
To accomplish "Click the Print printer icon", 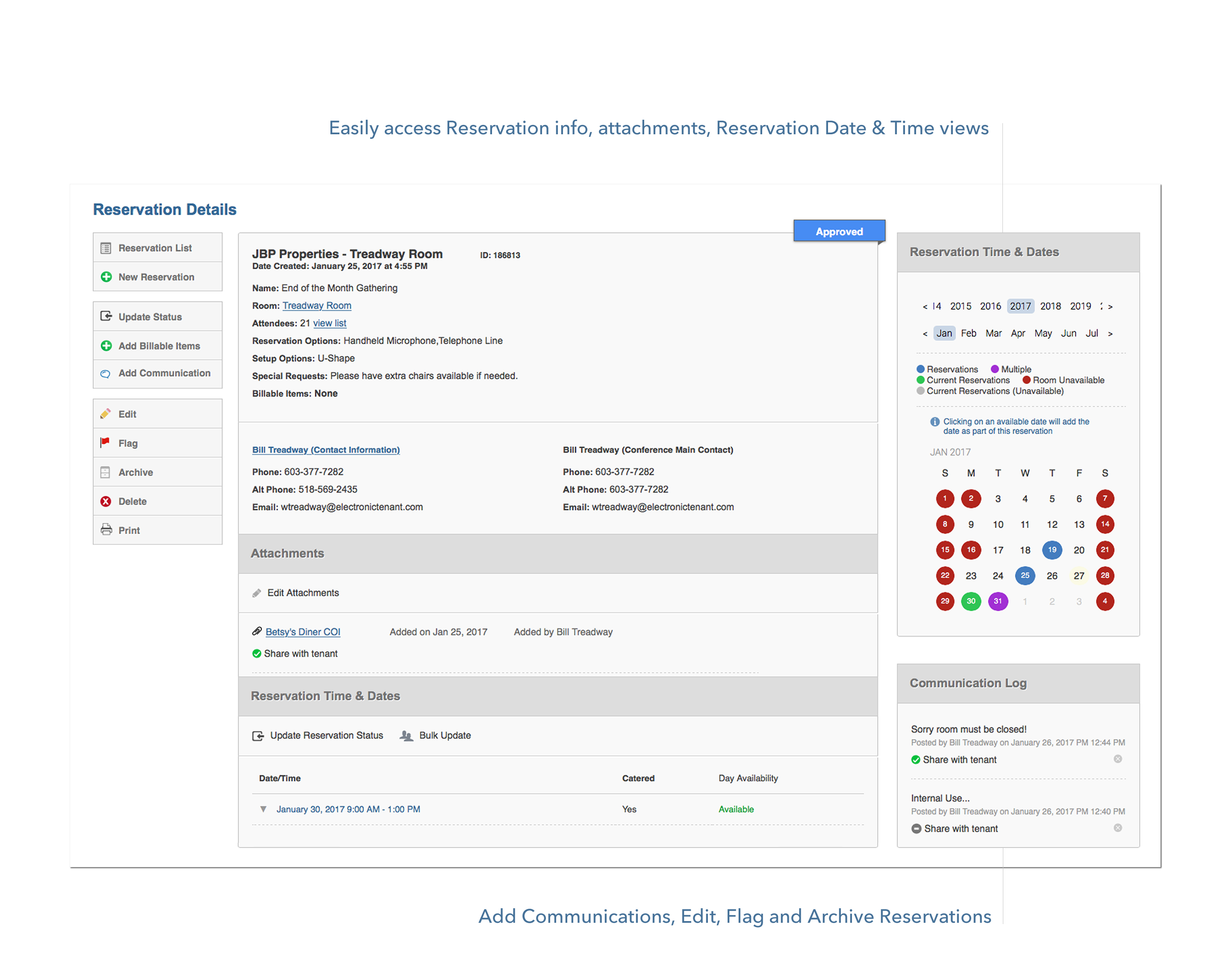I will [x=106, y=530].
